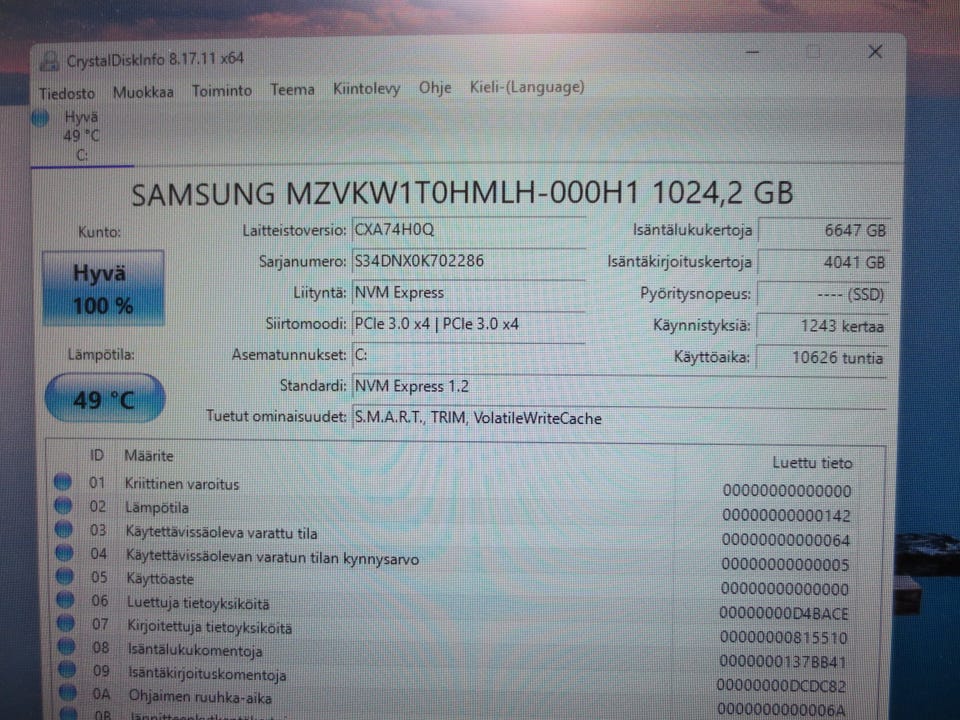Viewport: 960px width, 720px height.
Task: Select the C: drive tab with Hyvä 49 °C
Action: (81, 136)
